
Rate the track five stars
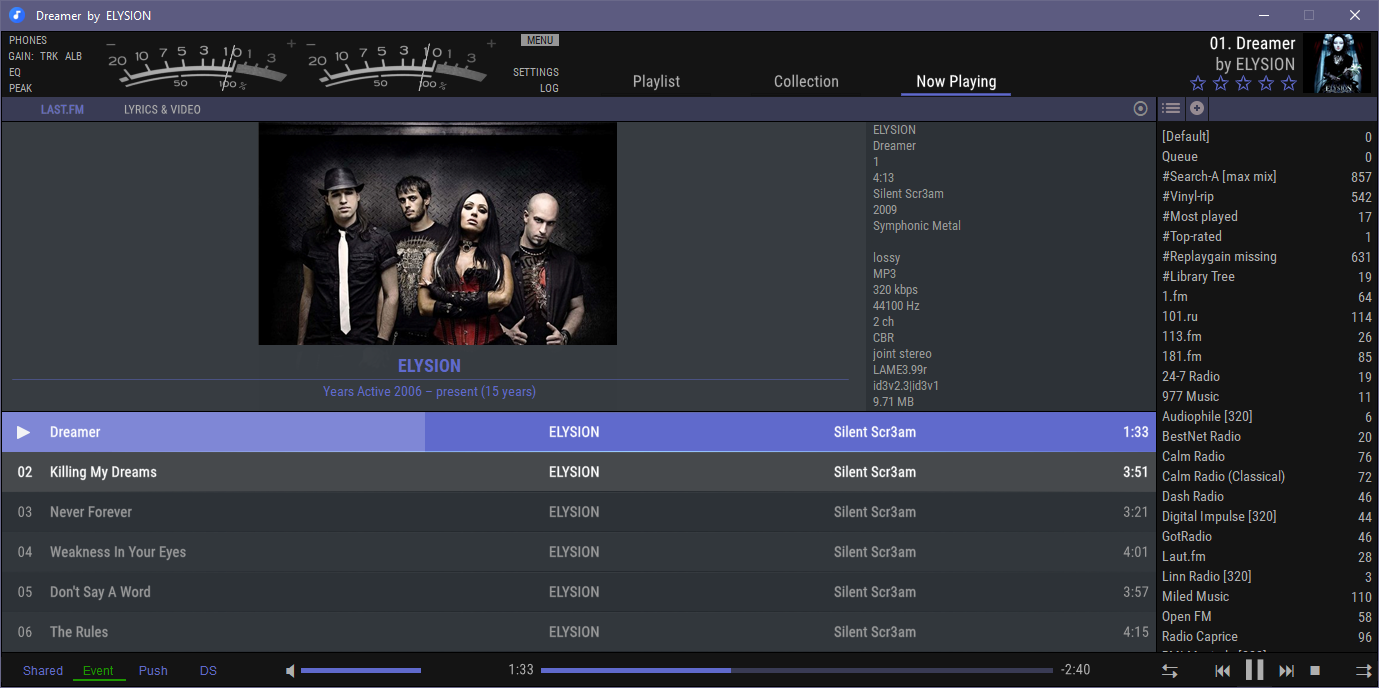coord(1289,84)
